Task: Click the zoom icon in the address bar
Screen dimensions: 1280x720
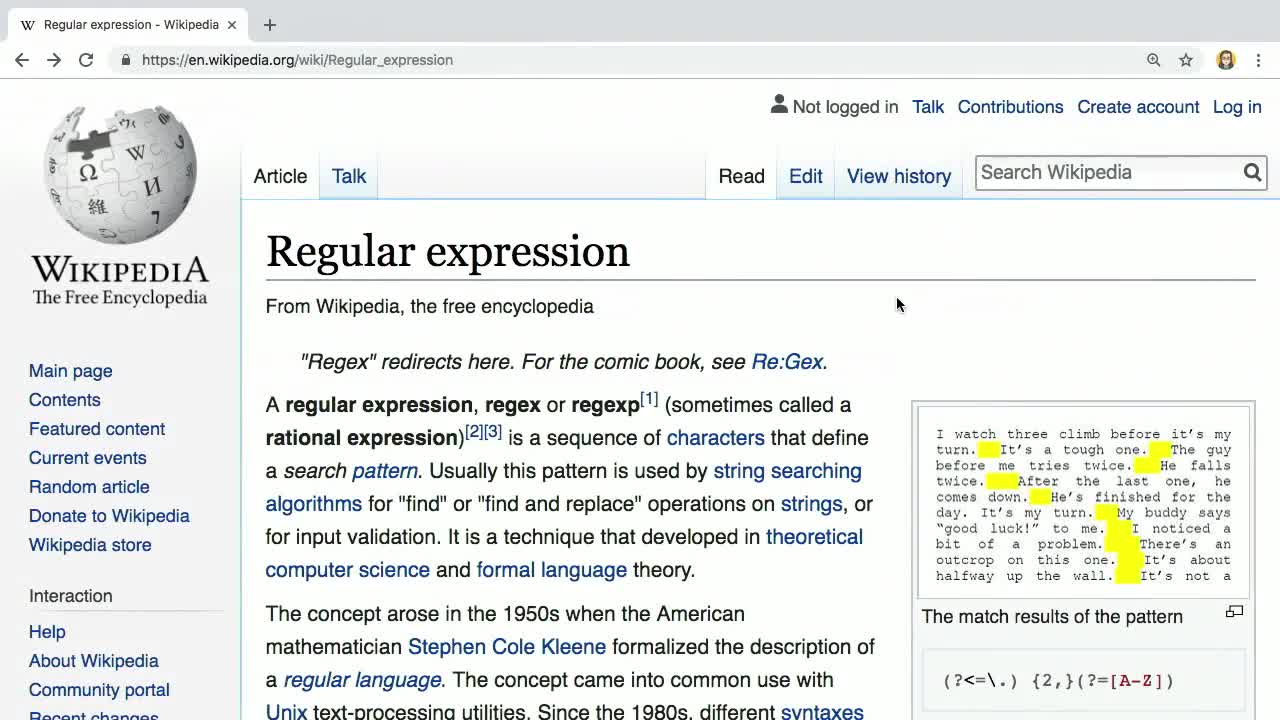Action: click(1154, 60)
